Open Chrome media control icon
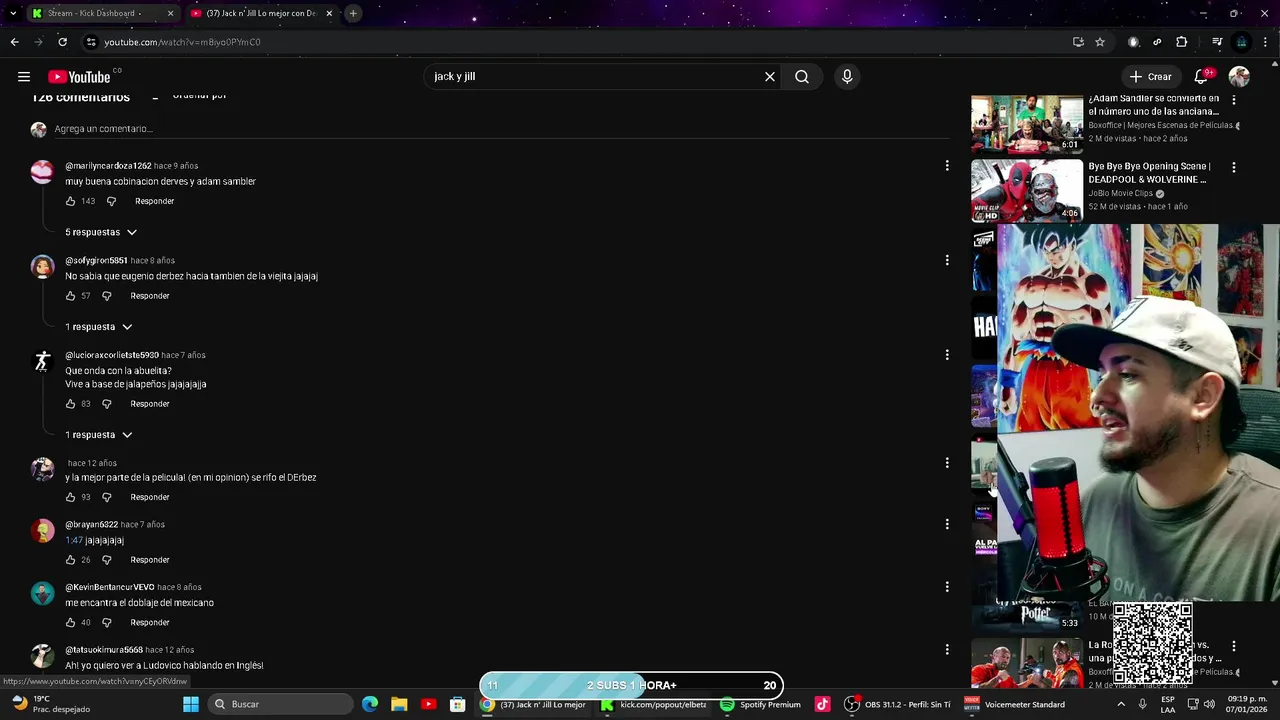 click(1217, 42)
